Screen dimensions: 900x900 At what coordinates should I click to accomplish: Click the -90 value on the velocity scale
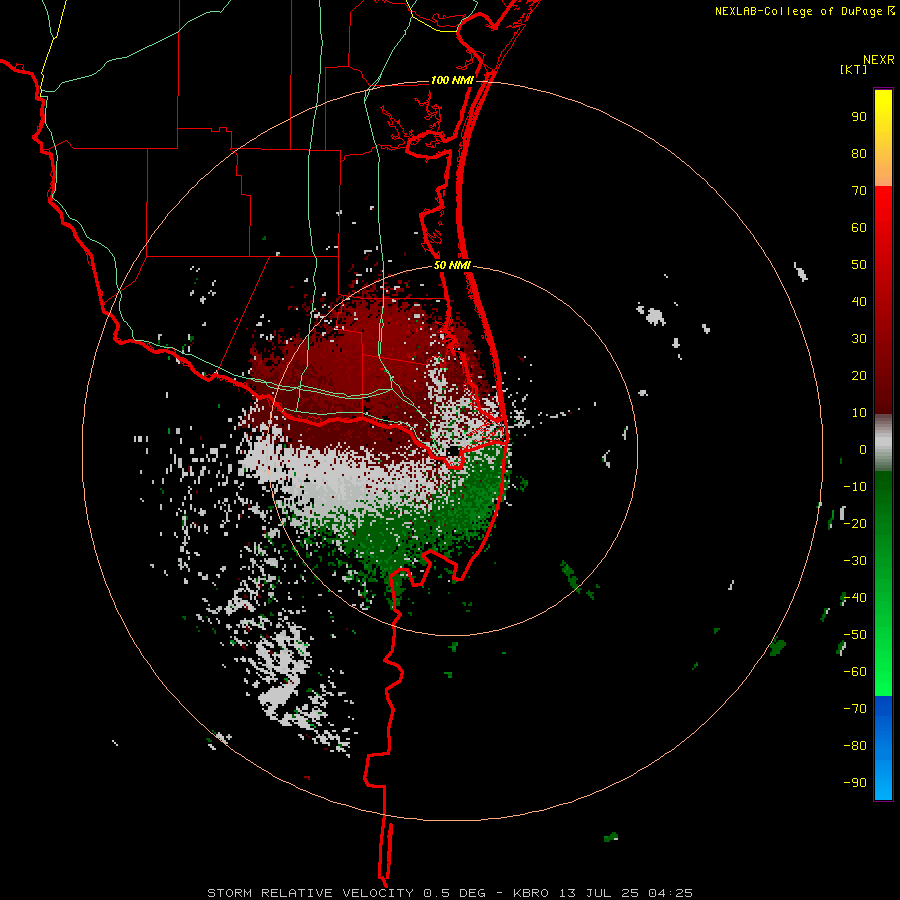pos(855,783)
